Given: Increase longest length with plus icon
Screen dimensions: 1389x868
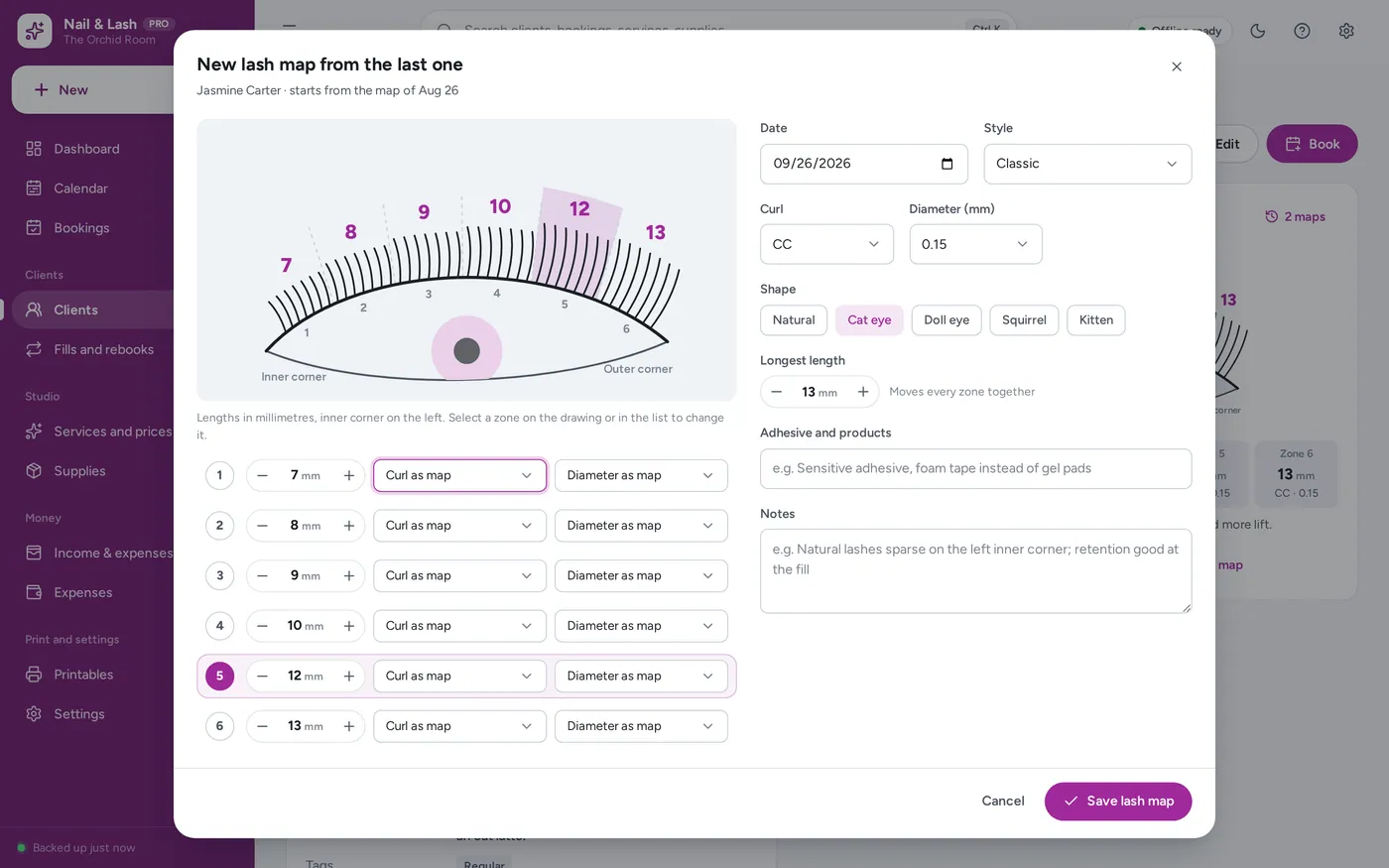Looking at the screenshot, I should point(863,392).
